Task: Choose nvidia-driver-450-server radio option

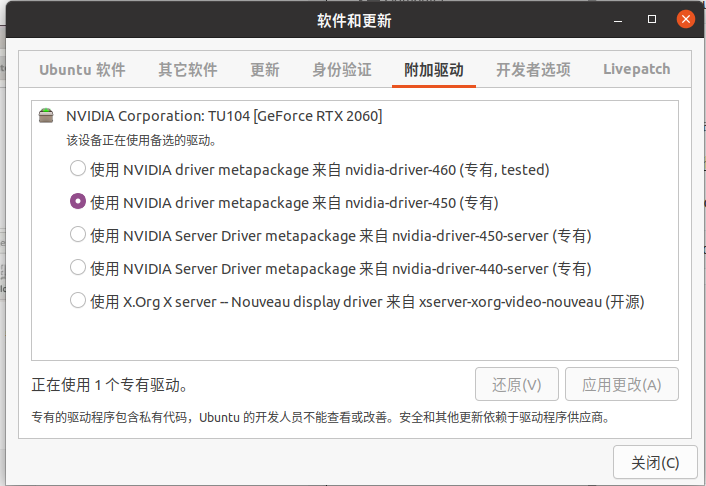Action: tap(78, 235)
